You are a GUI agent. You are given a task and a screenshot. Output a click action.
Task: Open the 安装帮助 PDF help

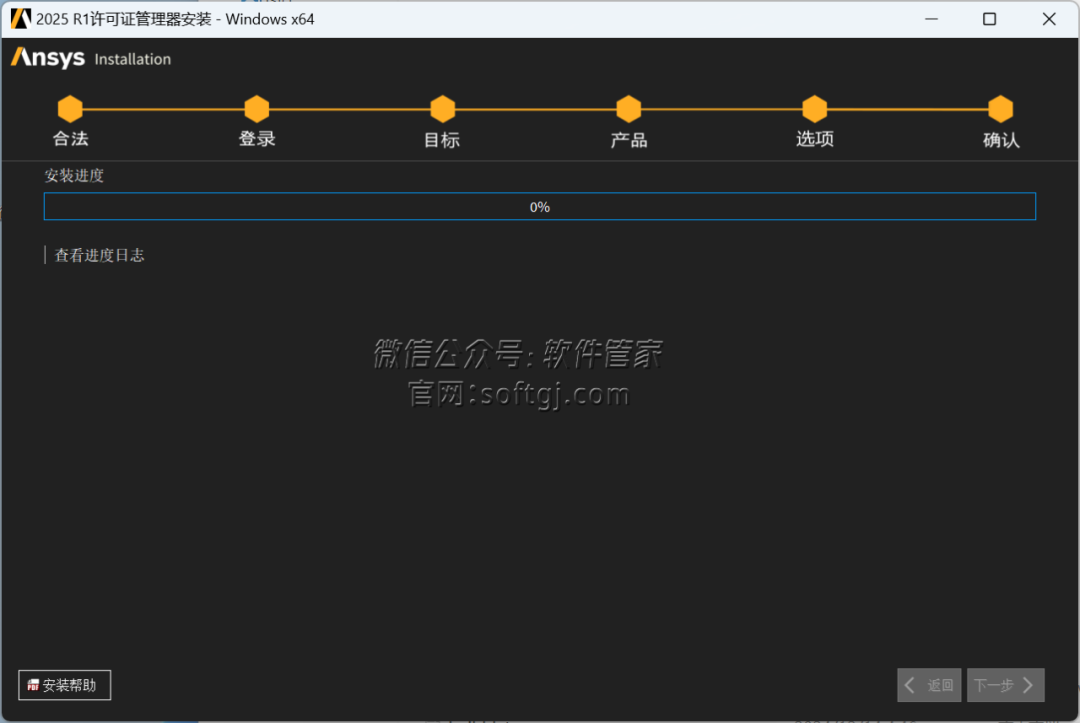(x=65, y=685)
